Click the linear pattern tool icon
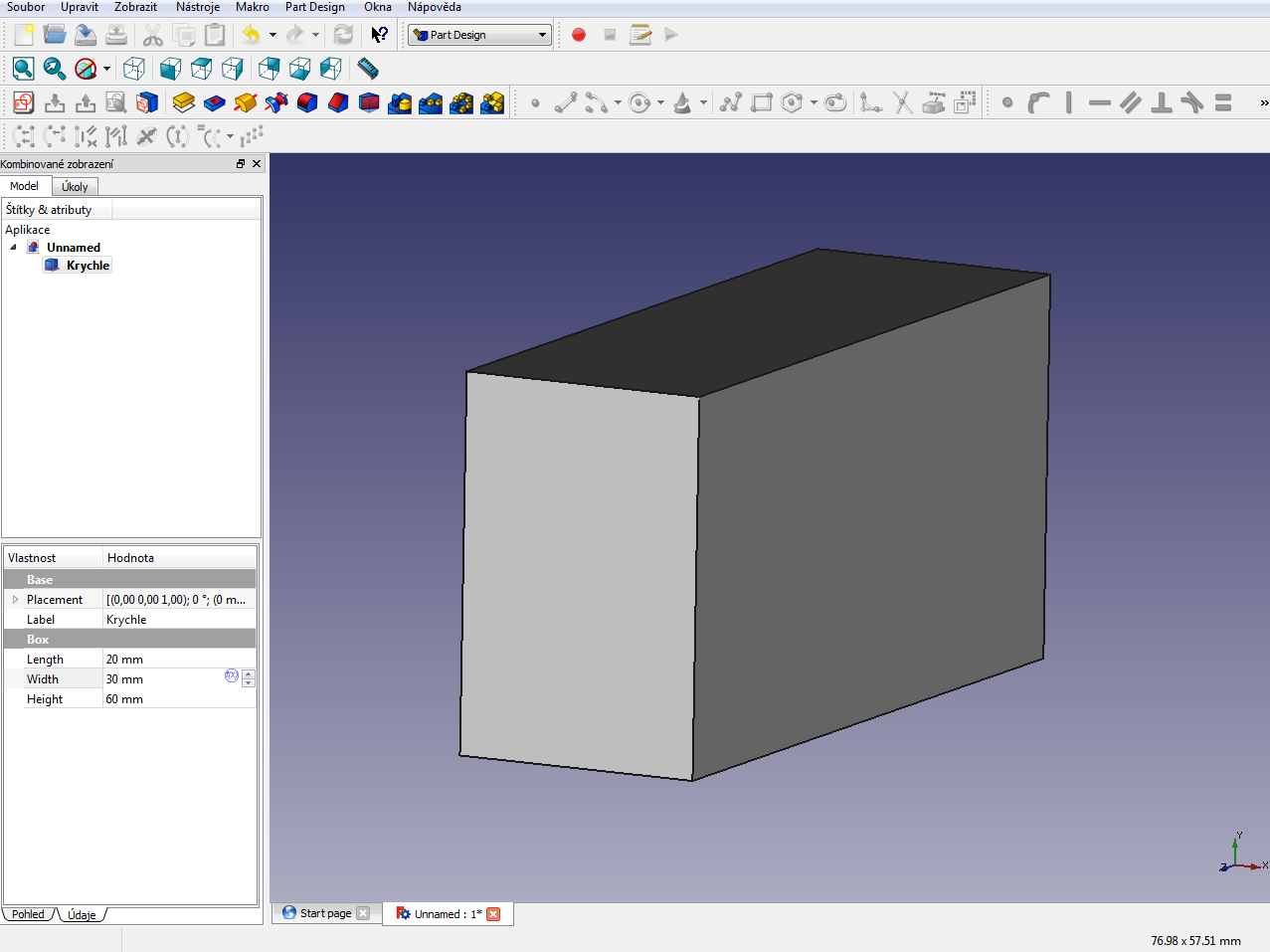Image resolution: width=1270 pixels, height=952 pixels. coord(431,102)
